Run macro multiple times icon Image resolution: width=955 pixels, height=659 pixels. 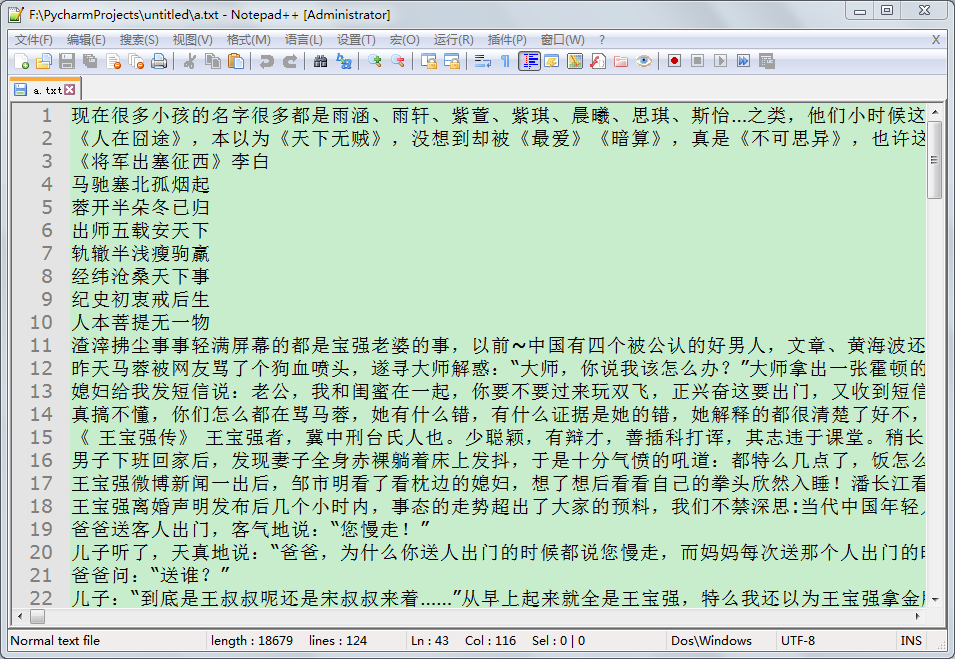(x=743, y=62)
